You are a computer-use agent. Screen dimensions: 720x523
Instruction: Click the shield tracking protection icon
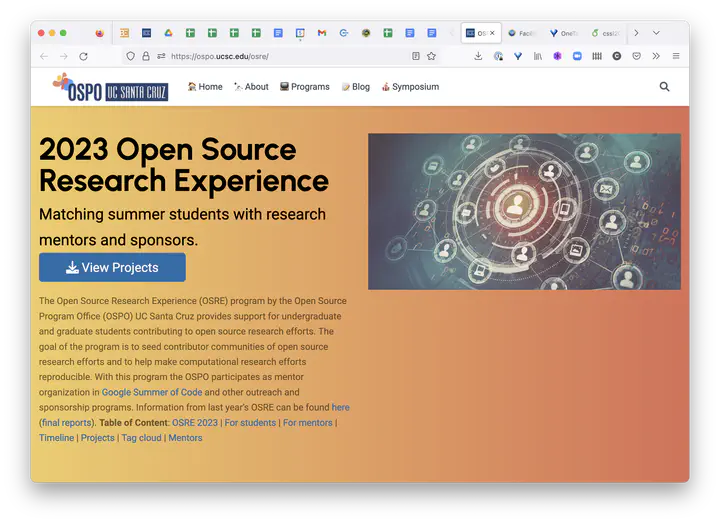point(131,57)
